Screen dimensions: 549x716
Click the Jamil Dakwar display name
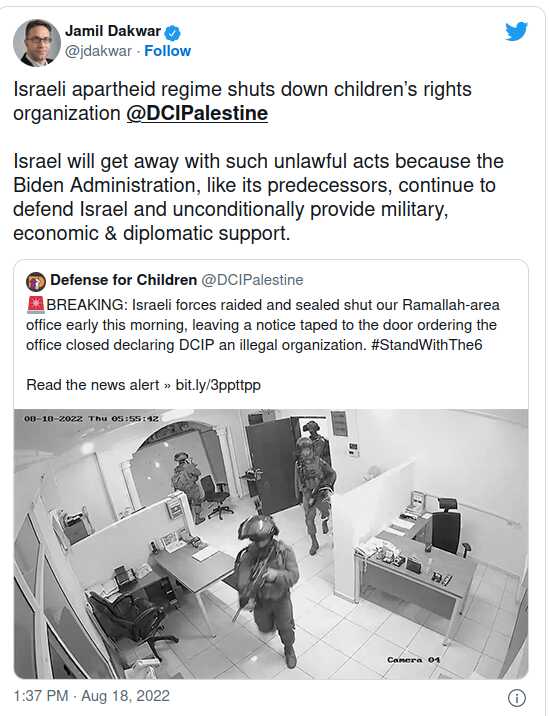point(113,31)
